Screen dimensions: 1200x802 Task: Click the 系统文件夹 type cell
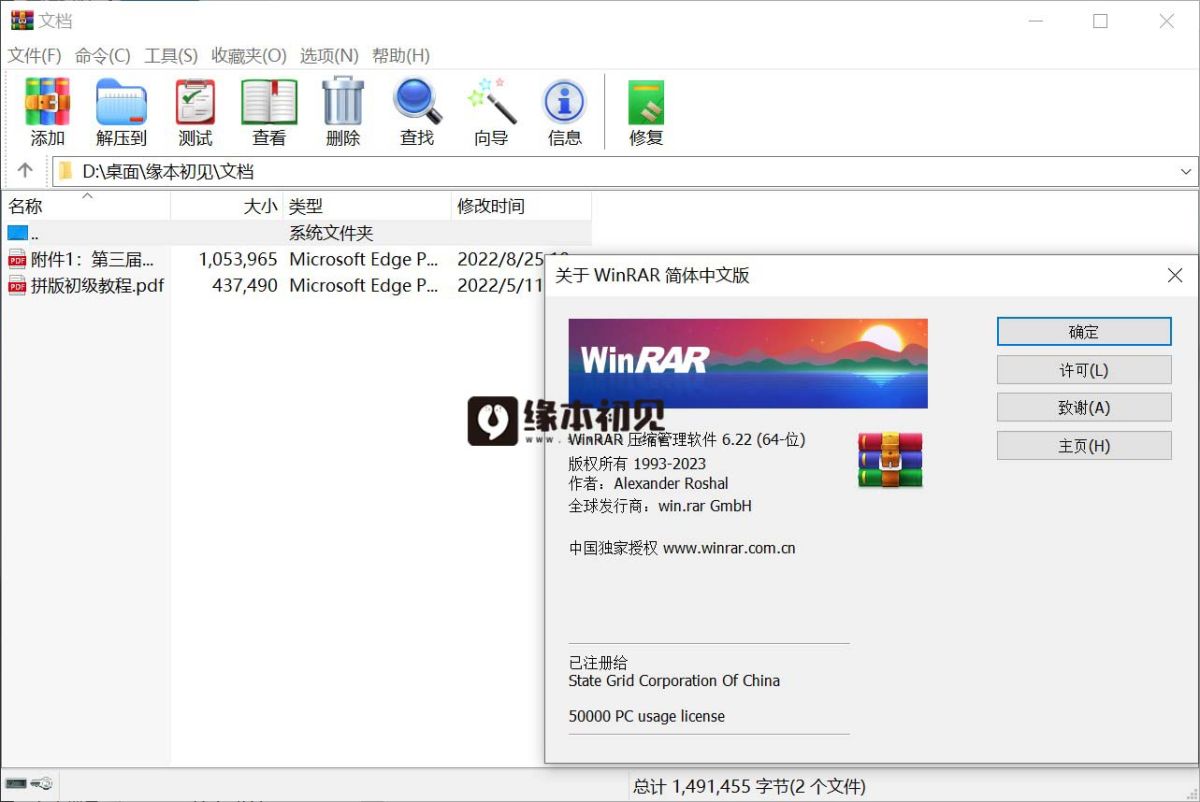pos(331,233)
